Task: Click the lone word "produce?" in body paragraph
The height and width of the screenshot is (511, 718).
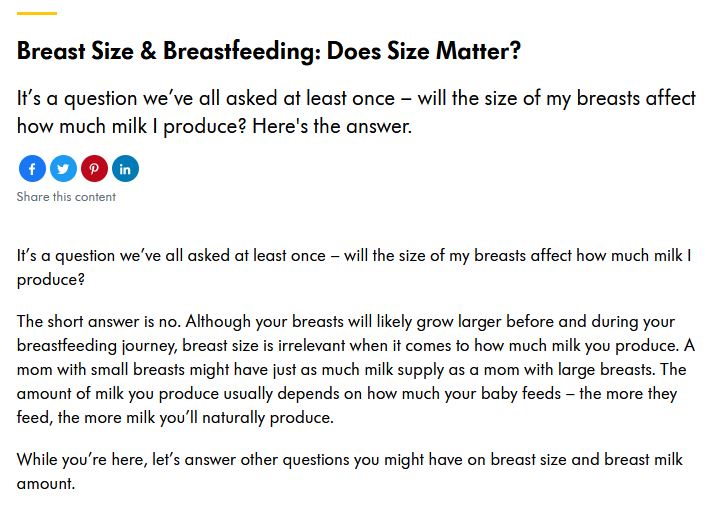Action: coord(51,280)
